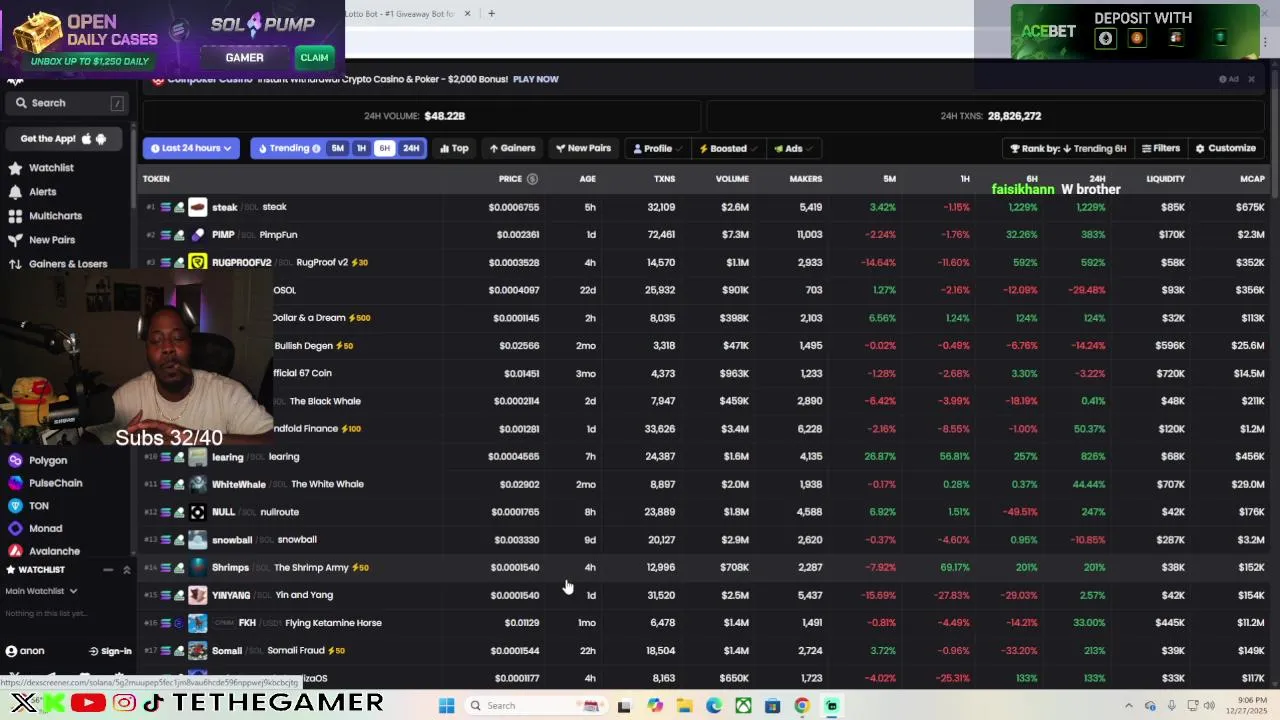
Task: Open The White Whale token row
Action: (x=703, y=484)
